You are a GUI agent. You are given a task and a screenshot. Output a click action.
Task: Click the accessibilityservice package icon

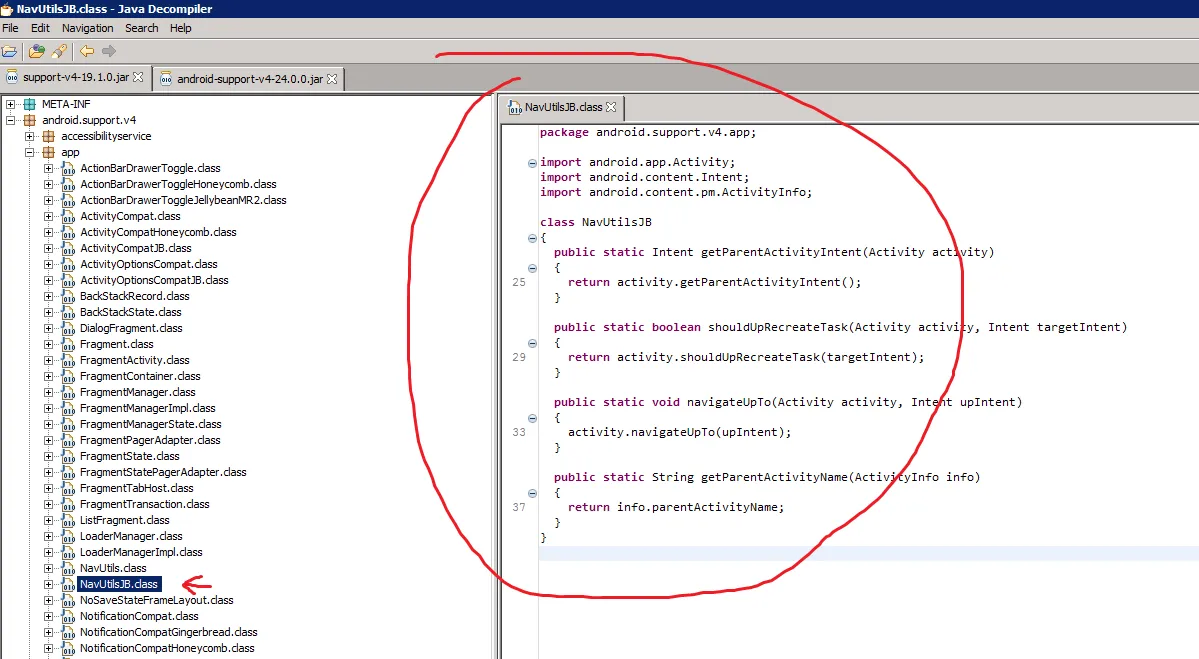click(x=49, y=136)
